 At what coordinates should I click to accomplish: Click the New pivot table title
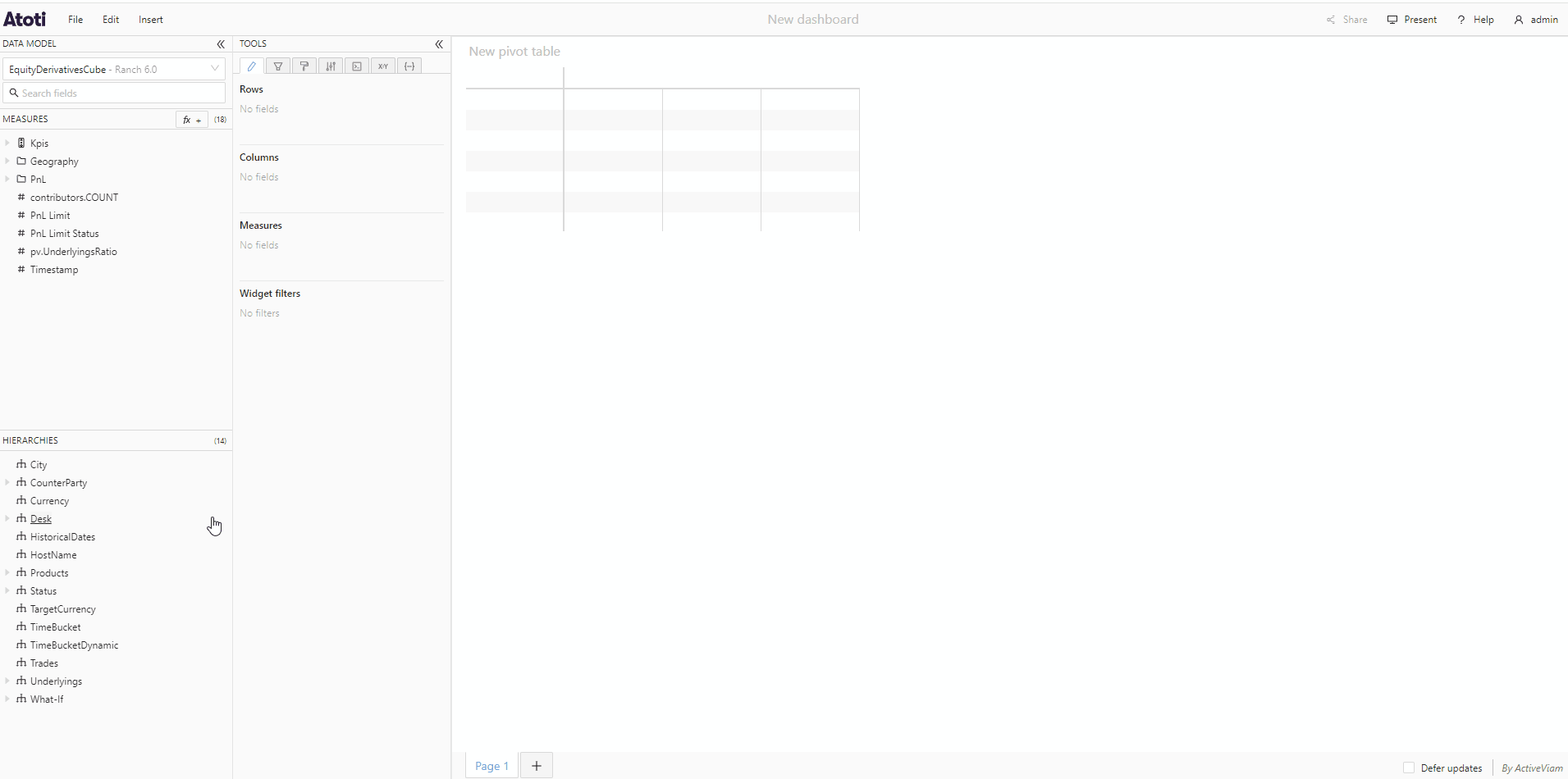(514, 52)
